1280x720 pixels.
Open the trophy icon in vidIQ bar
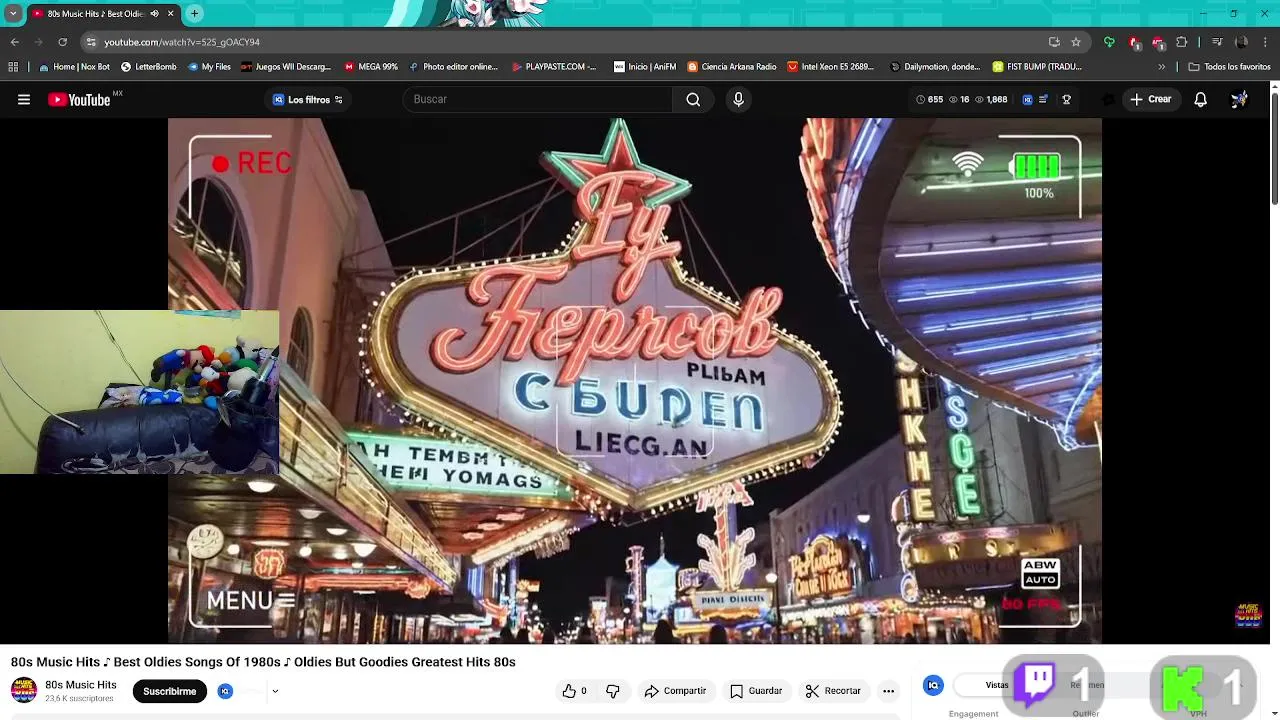pos(1066,99)
